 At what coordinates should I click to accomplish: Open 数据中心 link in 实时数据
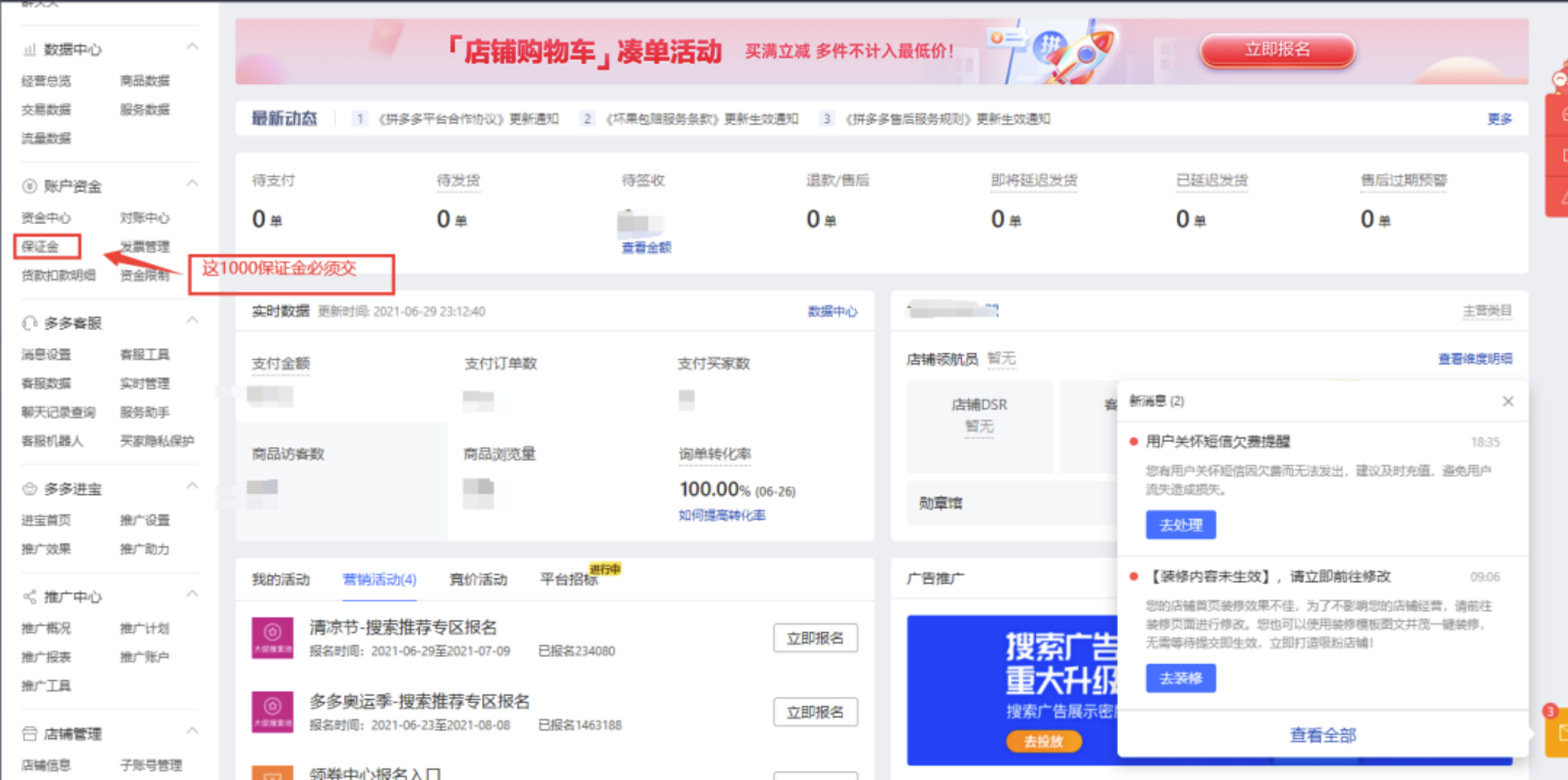click(832, 311)
